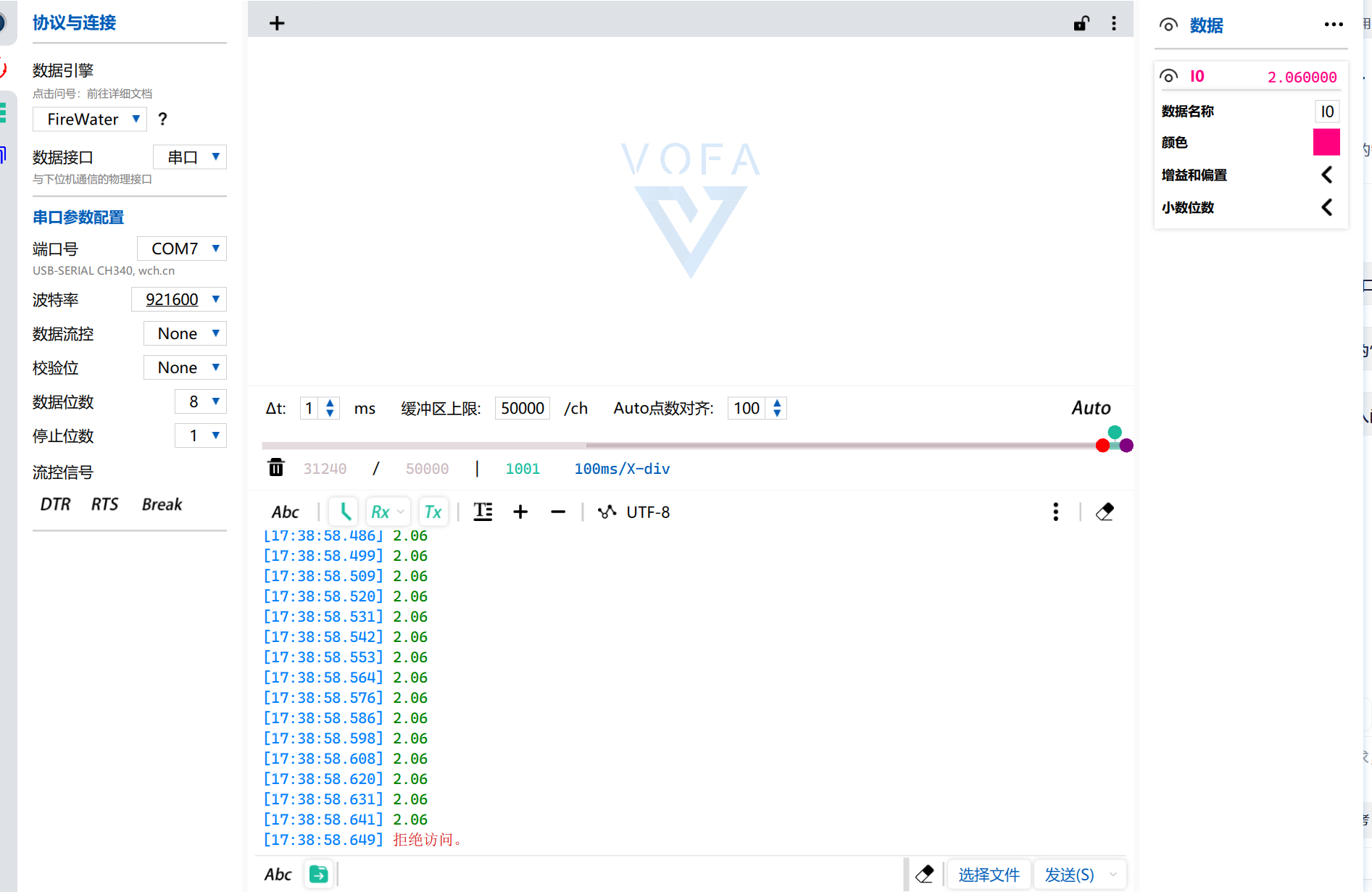Image resolution: width=1372 pixels, height=892 pixels.
Task: Click the red sidebar icon
Action: (x=3, y=70)
